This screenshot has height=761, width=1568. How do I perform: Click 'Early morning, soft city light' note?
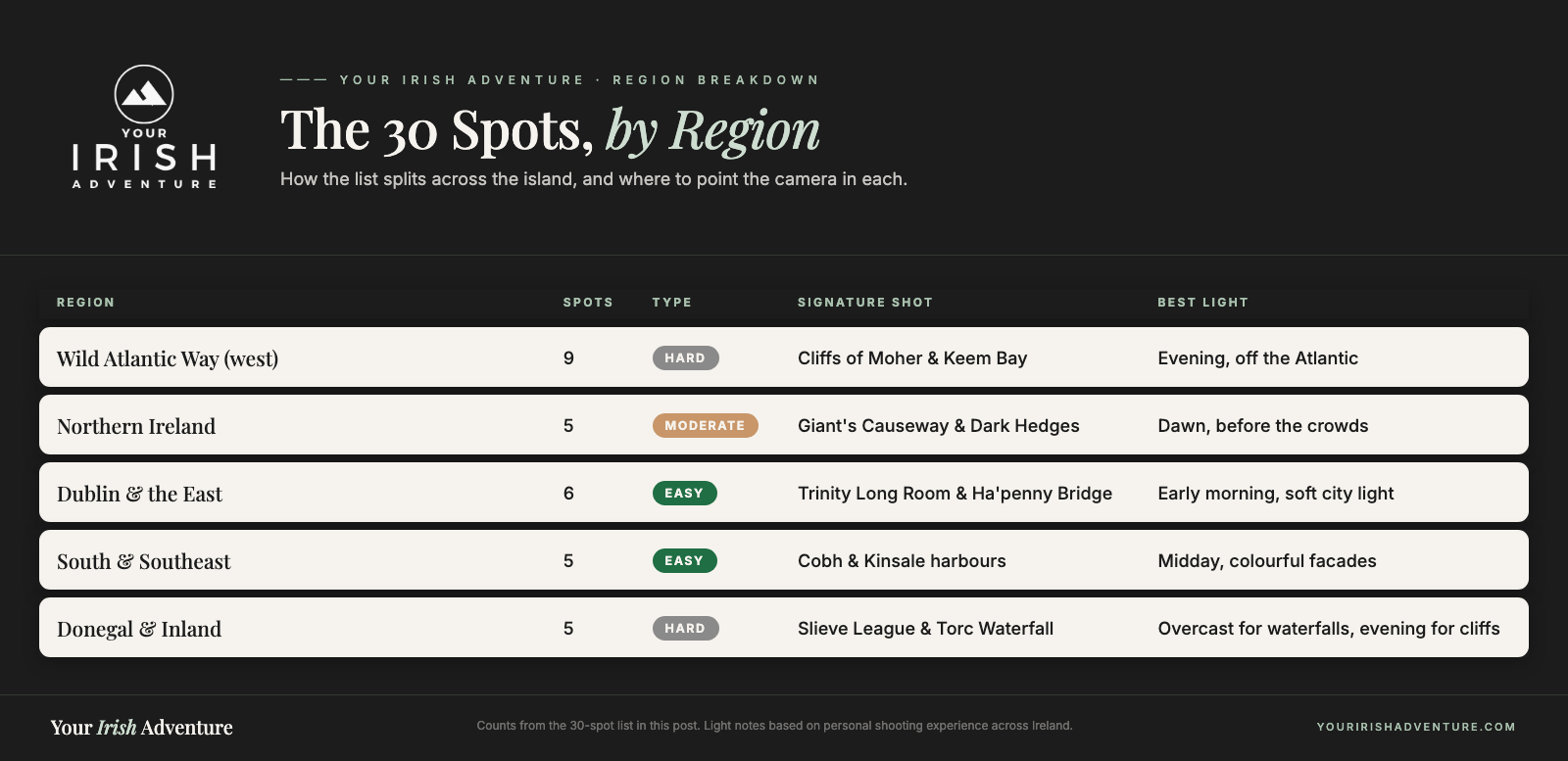point(1275,494)
